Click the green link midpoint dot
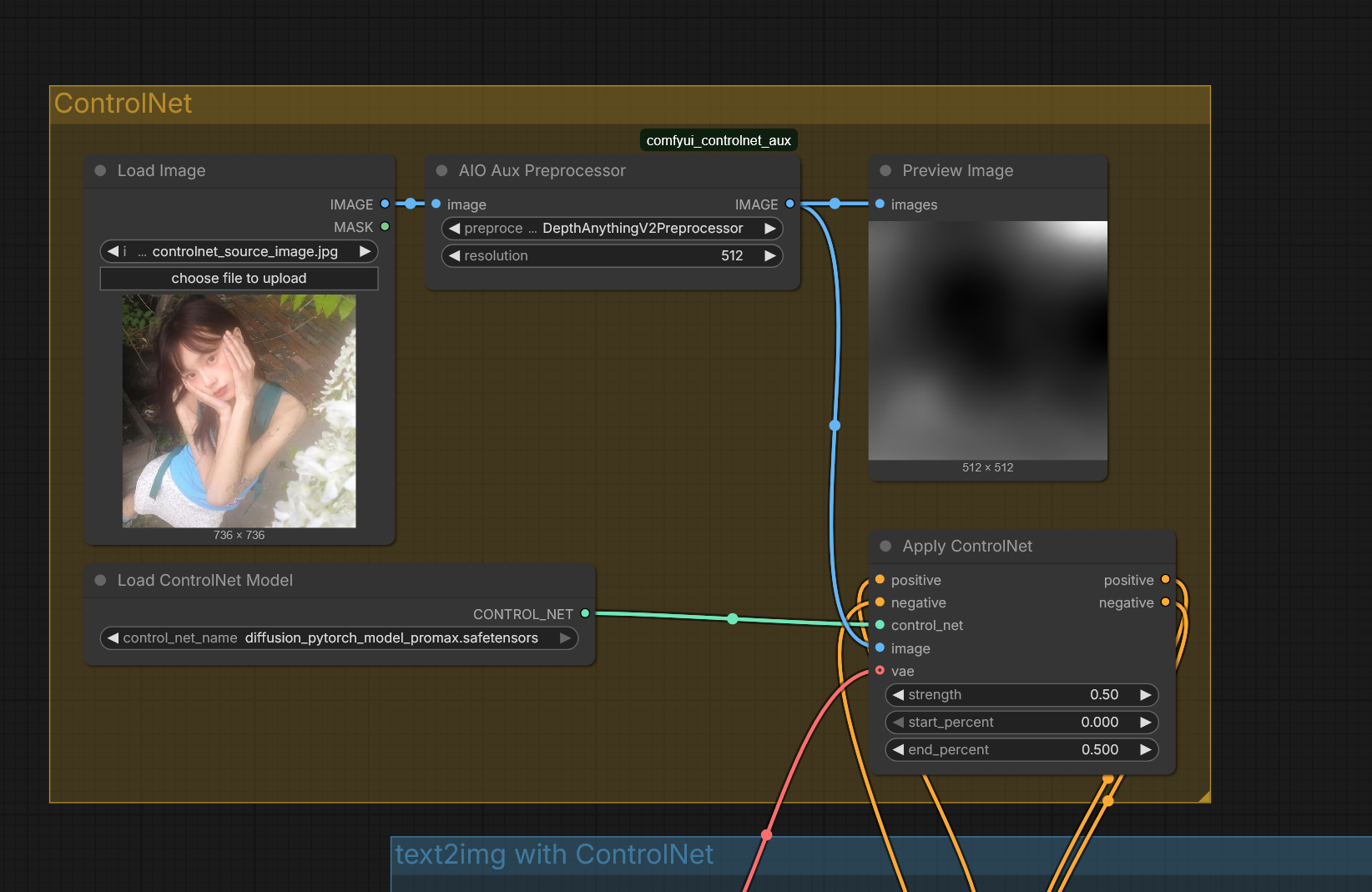1372x892 pixels. [733, 618]
